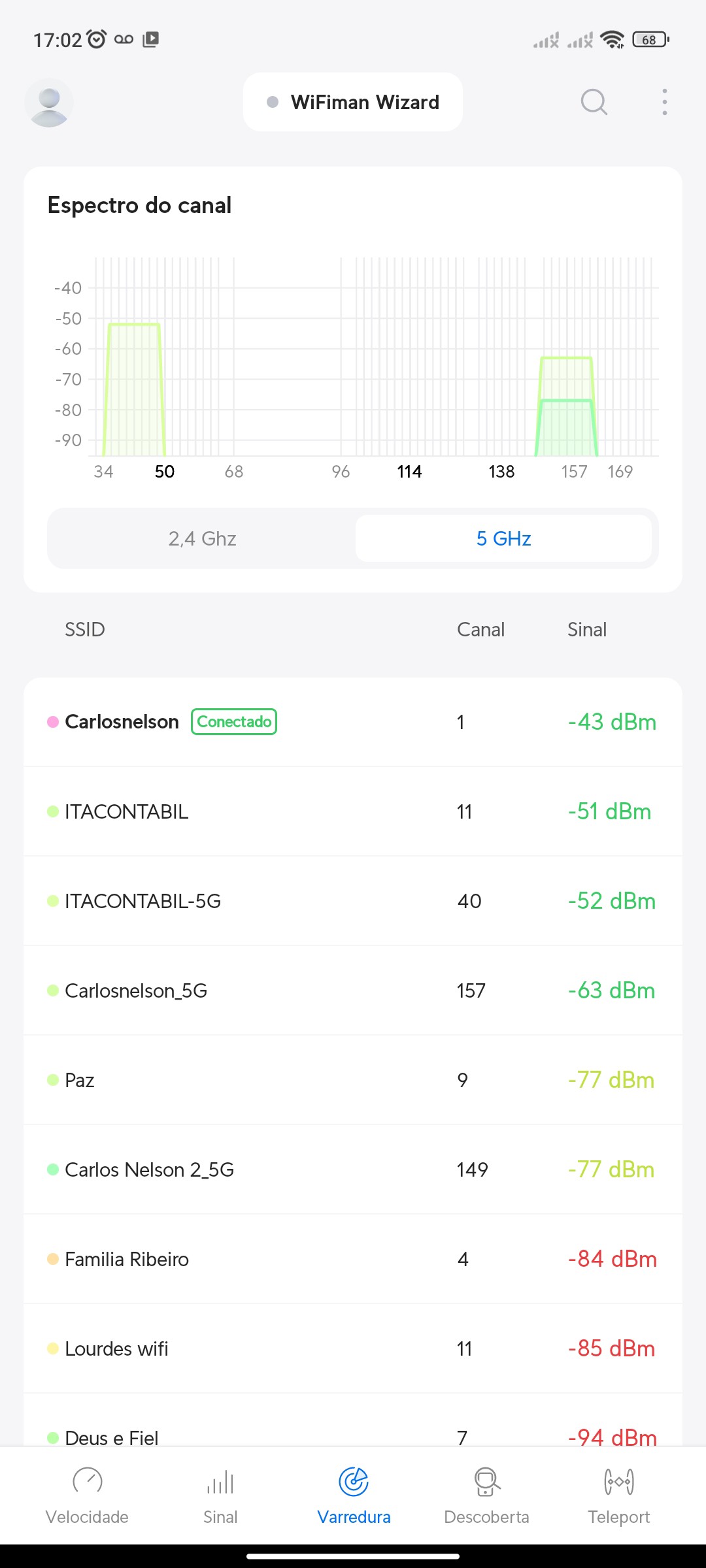Sort list by Canal column header
Viewport: 706px width, 1568px height.
480,630
